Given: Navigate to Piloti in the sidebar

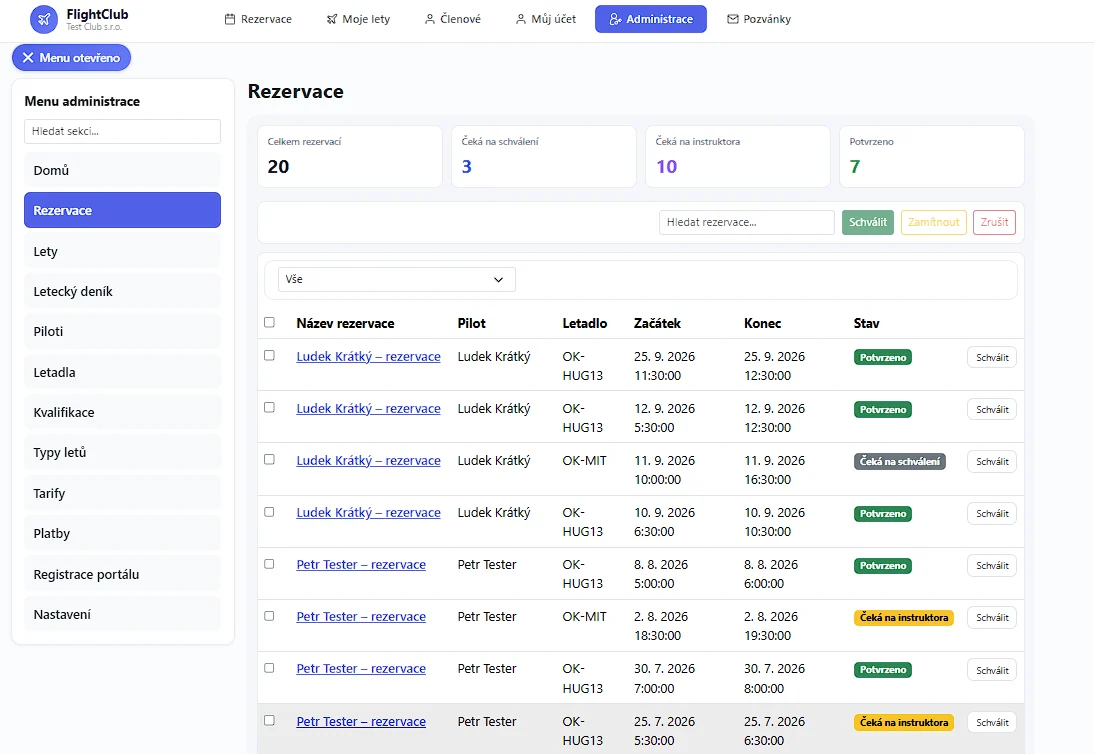Looking at the screenshot, I should pos(122,331).
